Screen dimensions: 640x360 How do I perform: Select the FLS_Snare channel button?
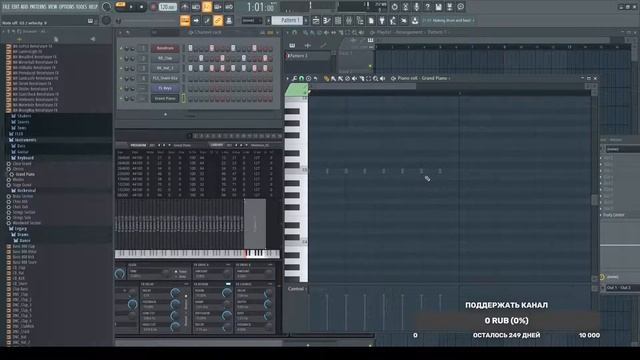[165, 78]
